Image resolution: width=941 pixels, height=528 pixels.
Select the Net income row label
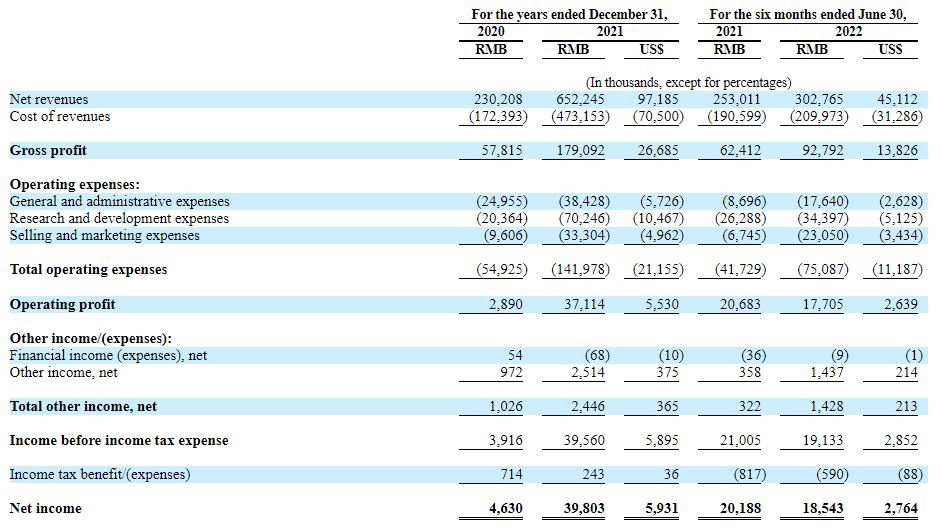tap(46, 509)
